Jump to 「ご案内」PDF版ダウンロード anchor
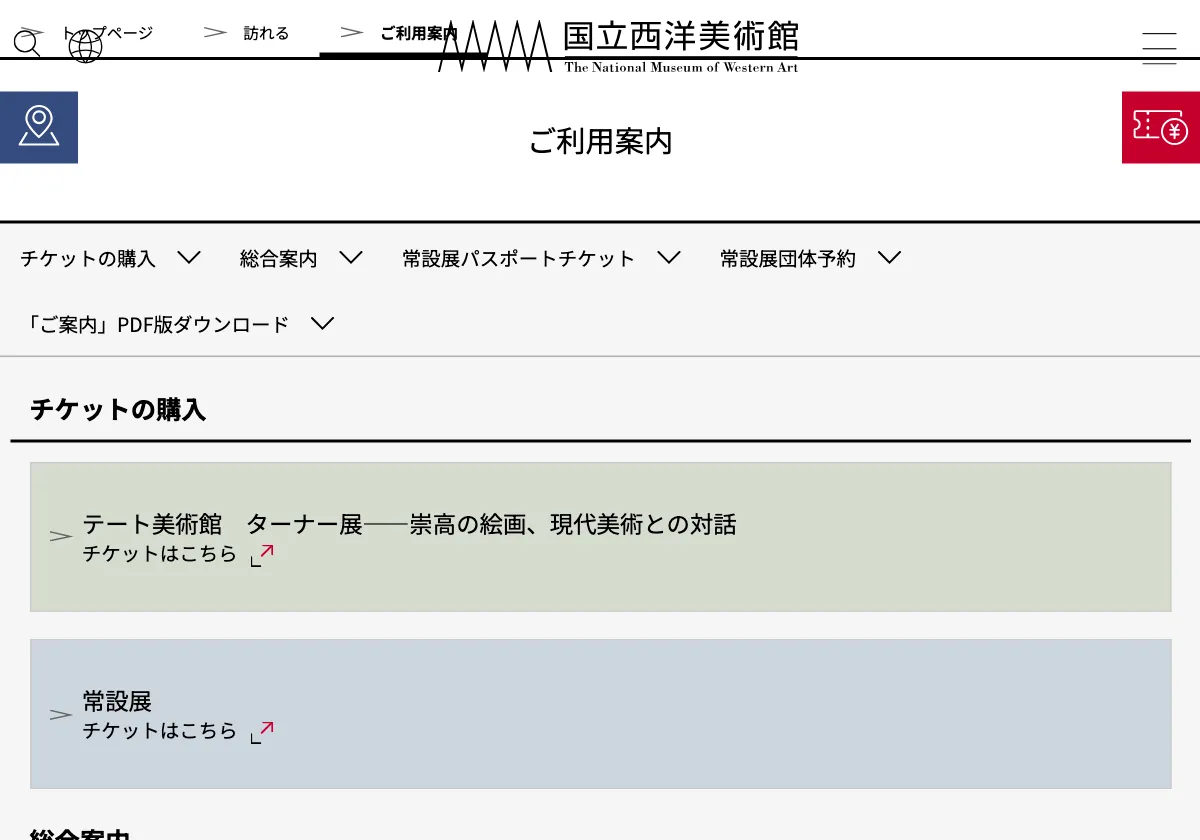1200x840 pixels. tap(155, 325)
